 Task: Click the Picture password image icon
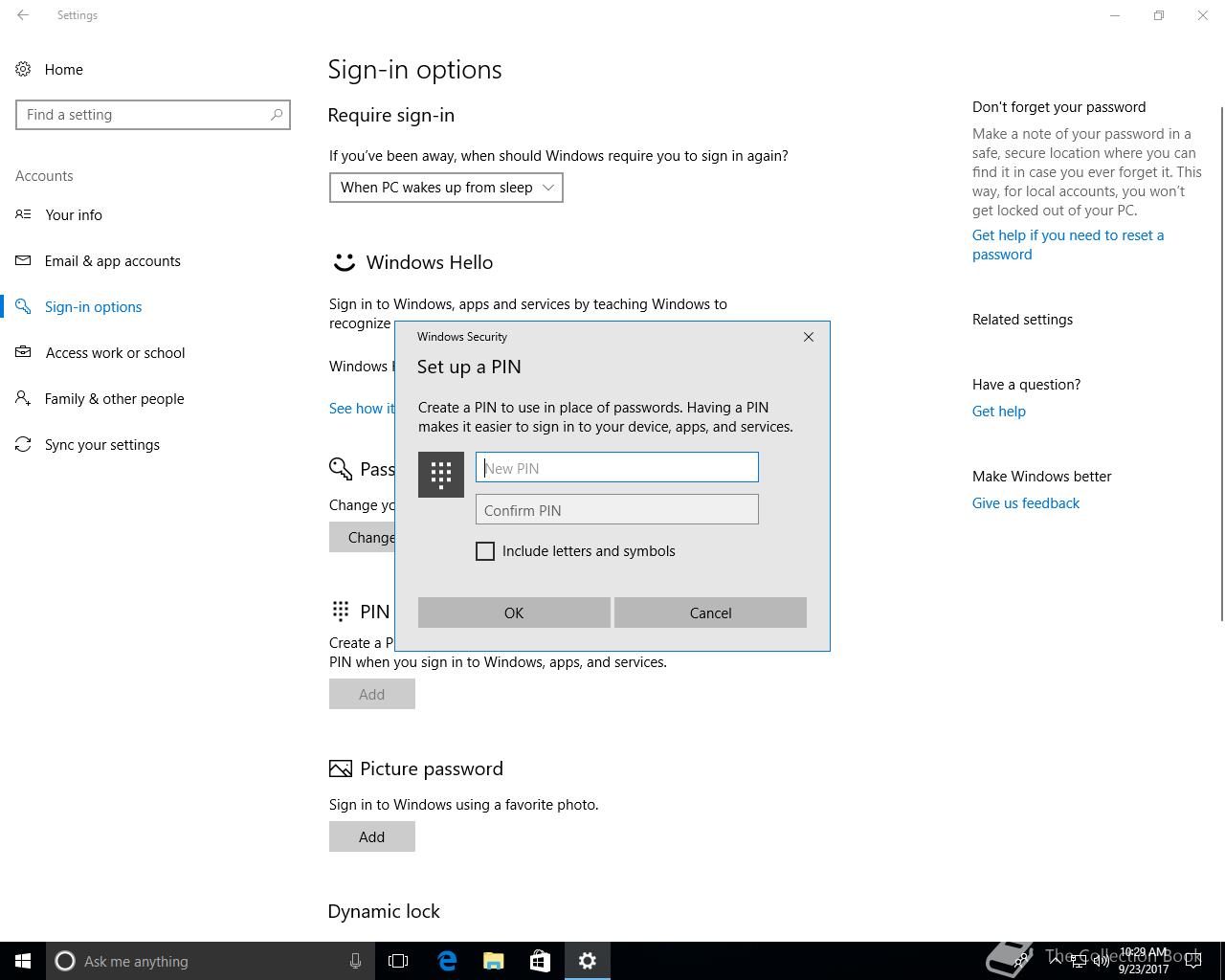(341, 768)
